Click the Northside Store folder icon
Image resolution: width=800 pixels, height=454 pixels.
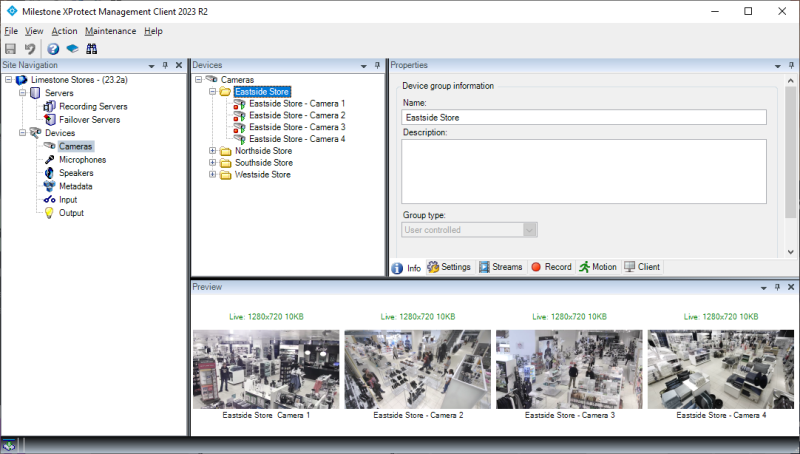(x=225, y=151)
